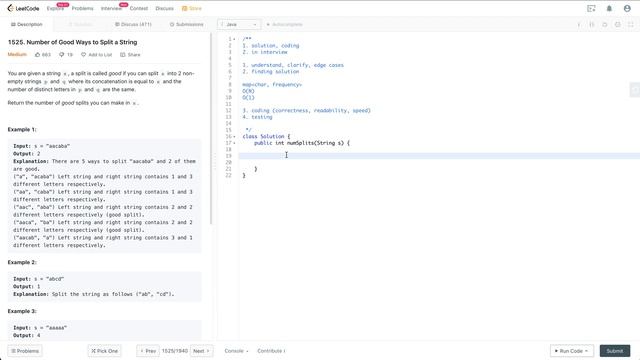640x360 pixels.
Task: Open the Contest page
Action: [139, 8]
